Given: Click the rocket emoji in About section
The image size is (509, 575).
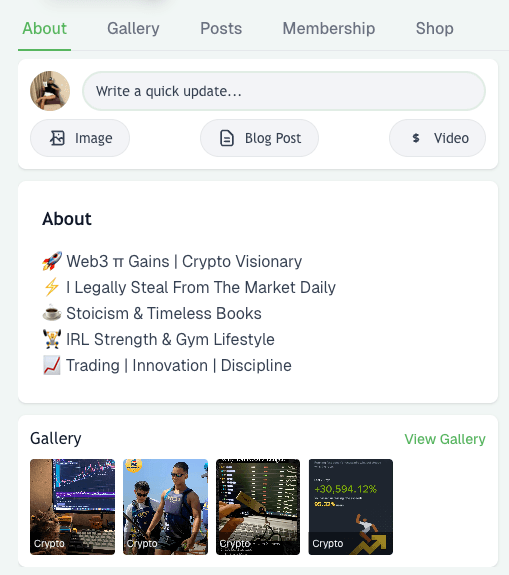Looking at the screenshot, I should pyautogui.click(x=52, y=261).
